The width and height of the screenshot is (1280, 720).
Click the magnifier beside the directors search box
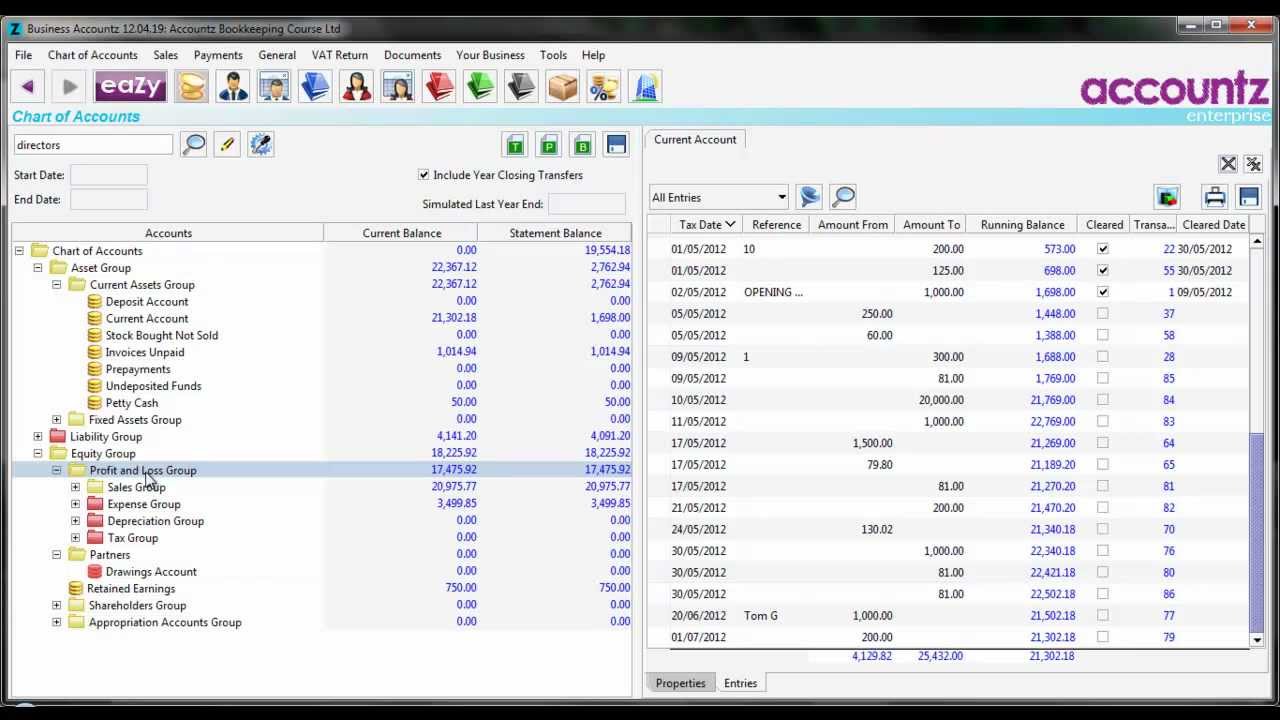click(194, 145)
